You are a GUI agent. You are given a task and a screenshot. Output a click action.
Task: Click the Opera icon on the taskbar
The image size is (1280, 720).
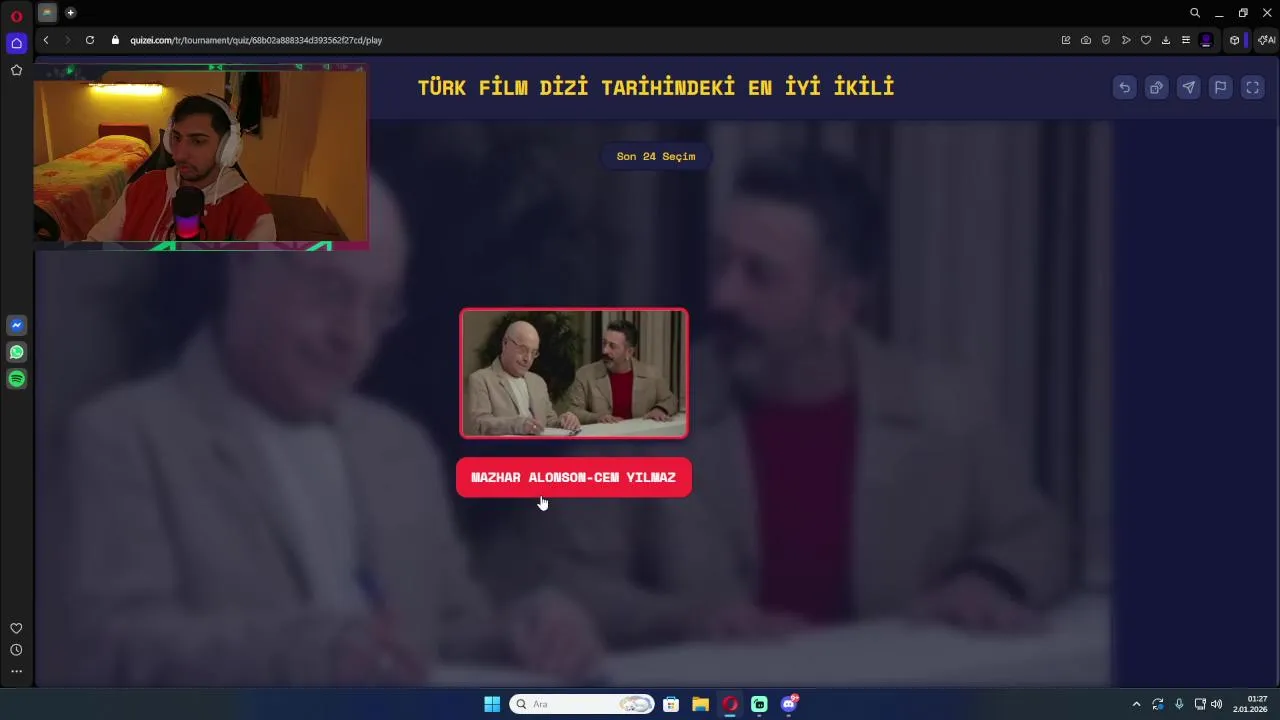[730, 704]
